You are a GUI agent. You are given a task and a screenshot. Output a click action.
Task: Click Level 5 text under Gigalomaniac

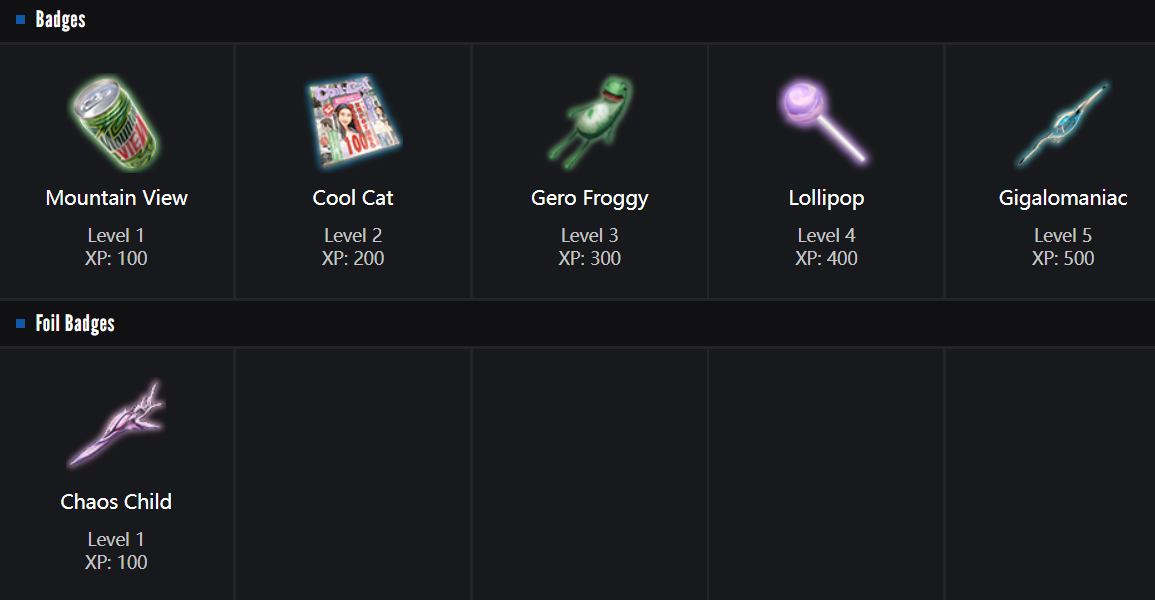(1063, 236)
